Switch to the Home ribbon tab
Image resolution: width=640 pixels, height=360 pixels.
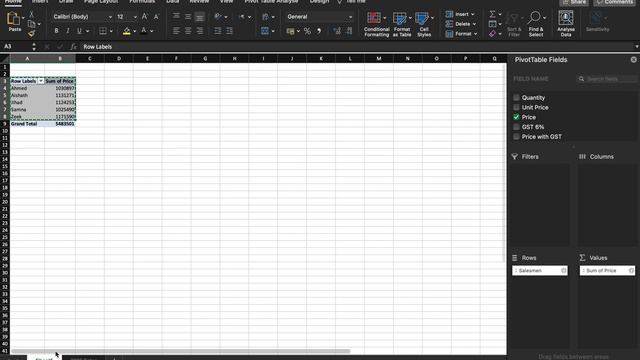[x=13, y=2]
